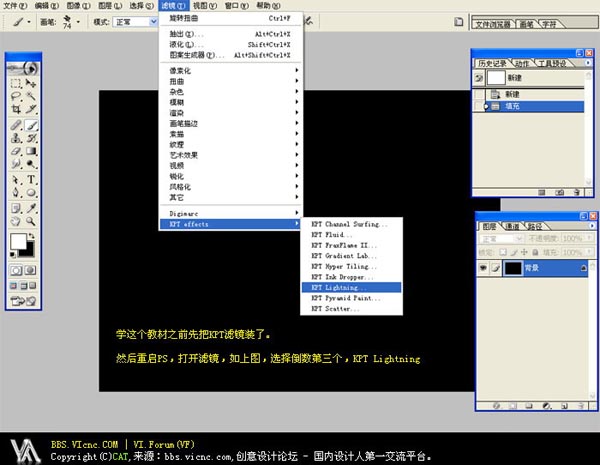
Task: Click new document from state icon
Action: tap(542, 193)
